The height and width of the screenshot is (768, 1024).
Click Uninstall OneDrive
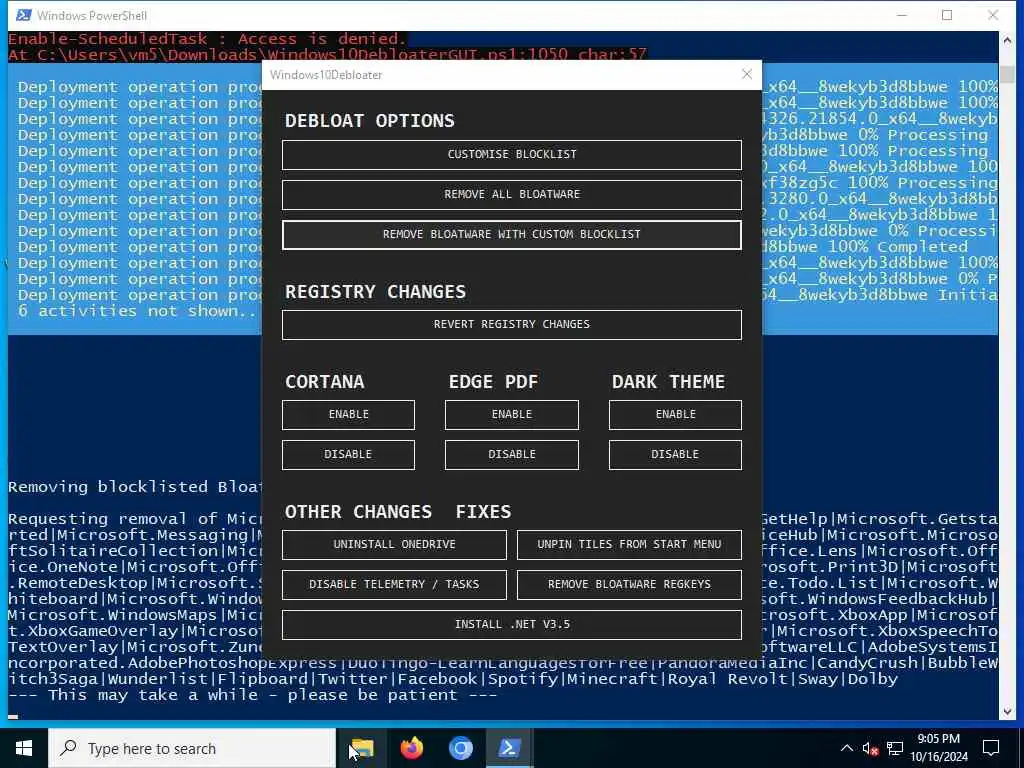394,545
